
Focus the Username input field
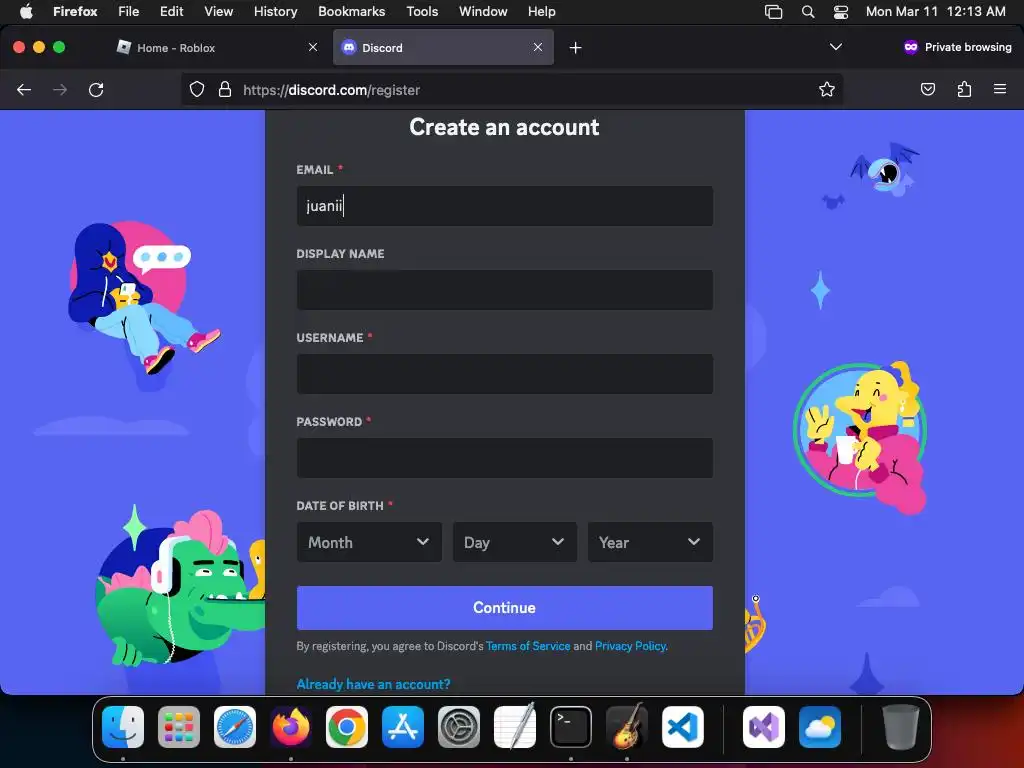tap(504, 374)
